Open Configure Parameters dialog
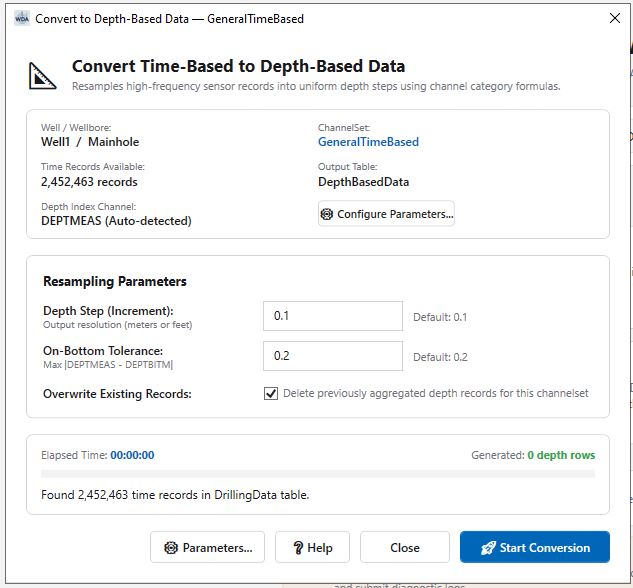This screenshot has height=588, width=633. click(386, 213)
